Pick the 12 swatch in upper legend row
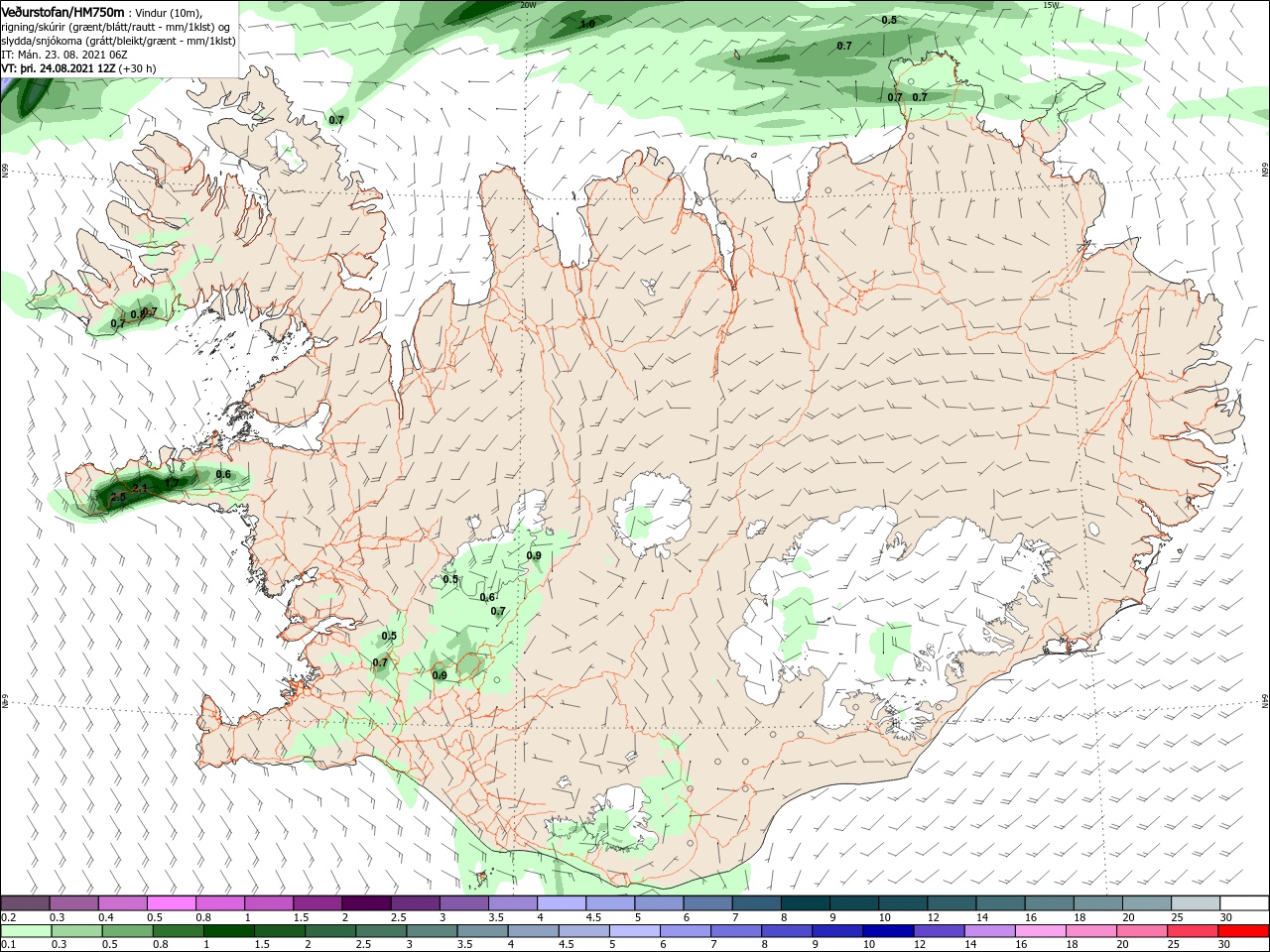The height and width of the screenshot is (952, 1270). point(952,902)
